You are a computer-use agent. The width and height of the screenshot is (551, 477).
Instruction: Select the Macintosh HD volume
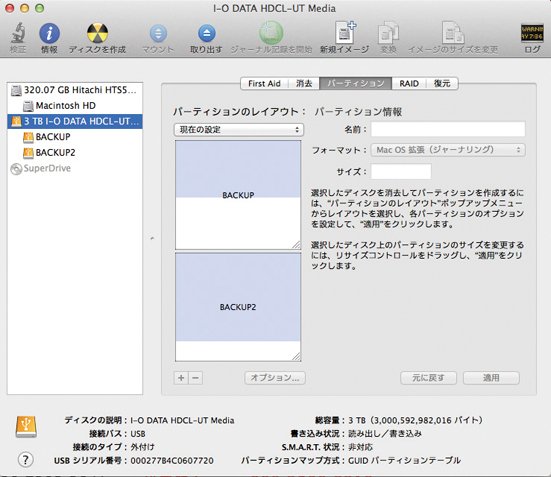75,105
